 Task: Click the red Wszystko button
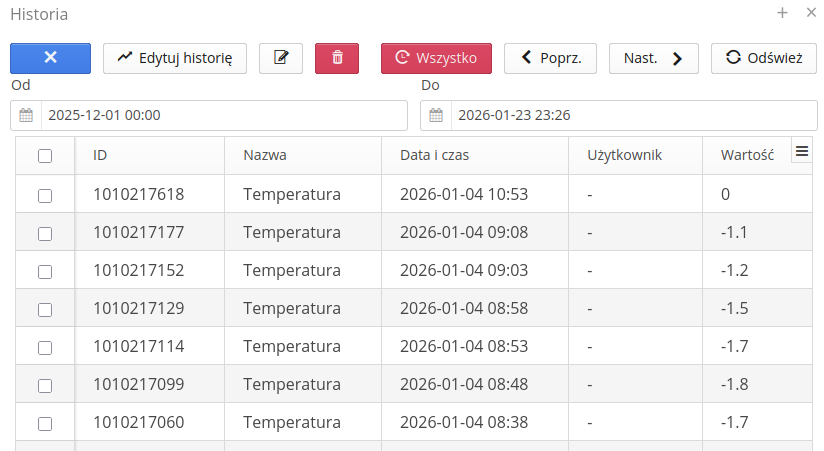point(436,58)
